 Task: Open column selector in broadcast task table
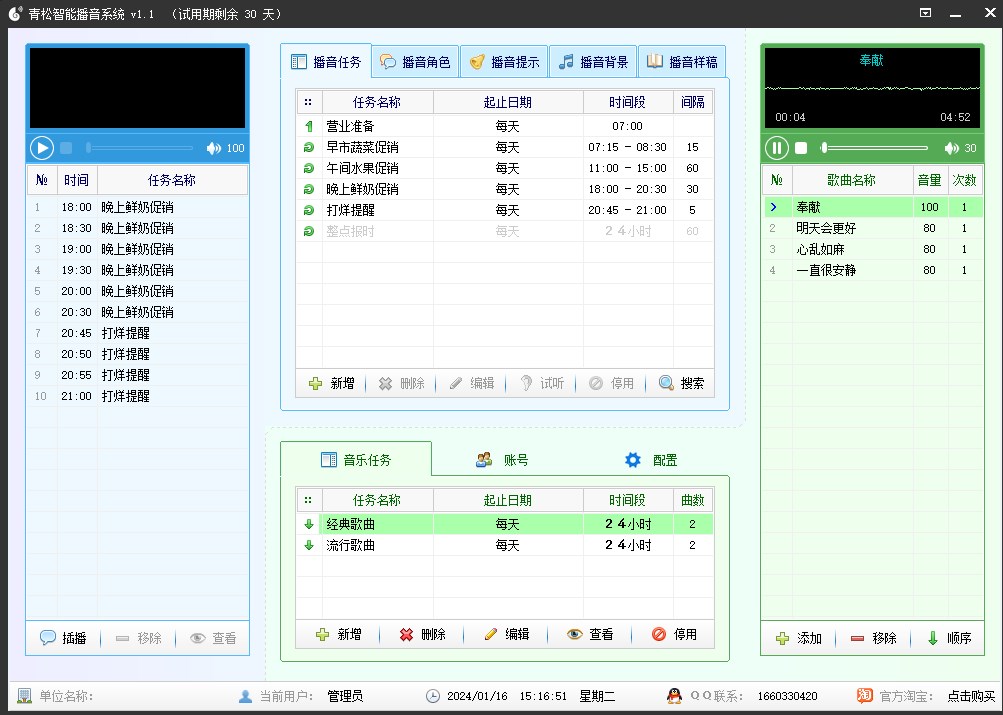pyautogui.click(x=308, y=102)
